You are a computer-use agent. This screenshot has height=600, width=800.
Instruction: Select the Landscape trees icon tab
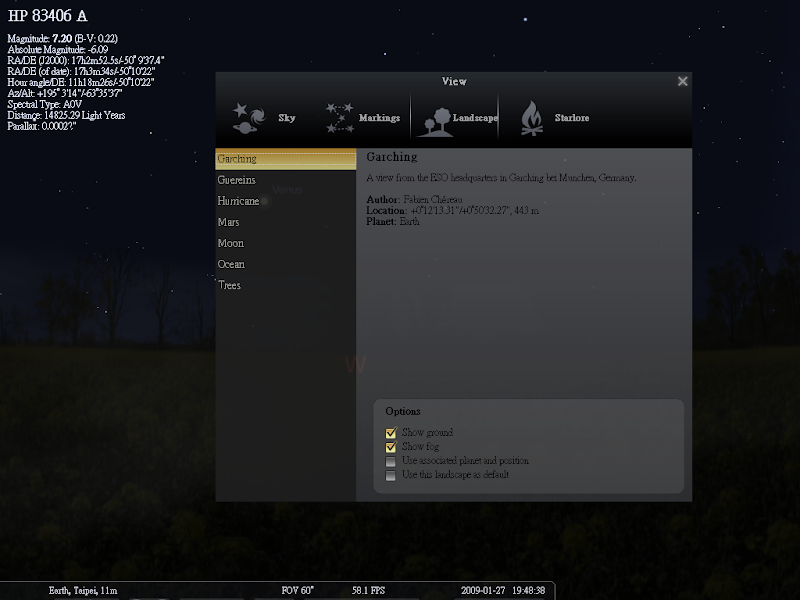pyautogui.click(x=435, y=122)
